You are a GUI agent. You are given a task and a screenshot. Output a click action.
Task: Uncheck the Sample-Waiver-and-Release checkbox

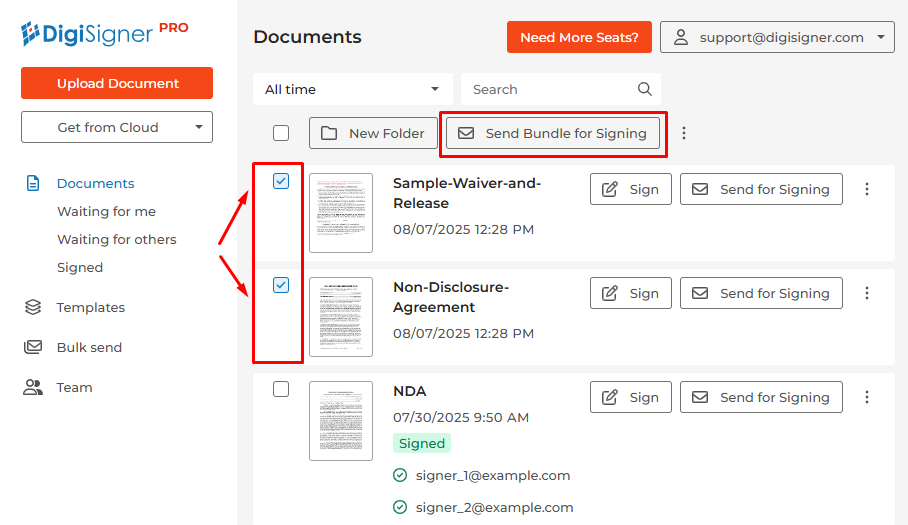[281, 181]
